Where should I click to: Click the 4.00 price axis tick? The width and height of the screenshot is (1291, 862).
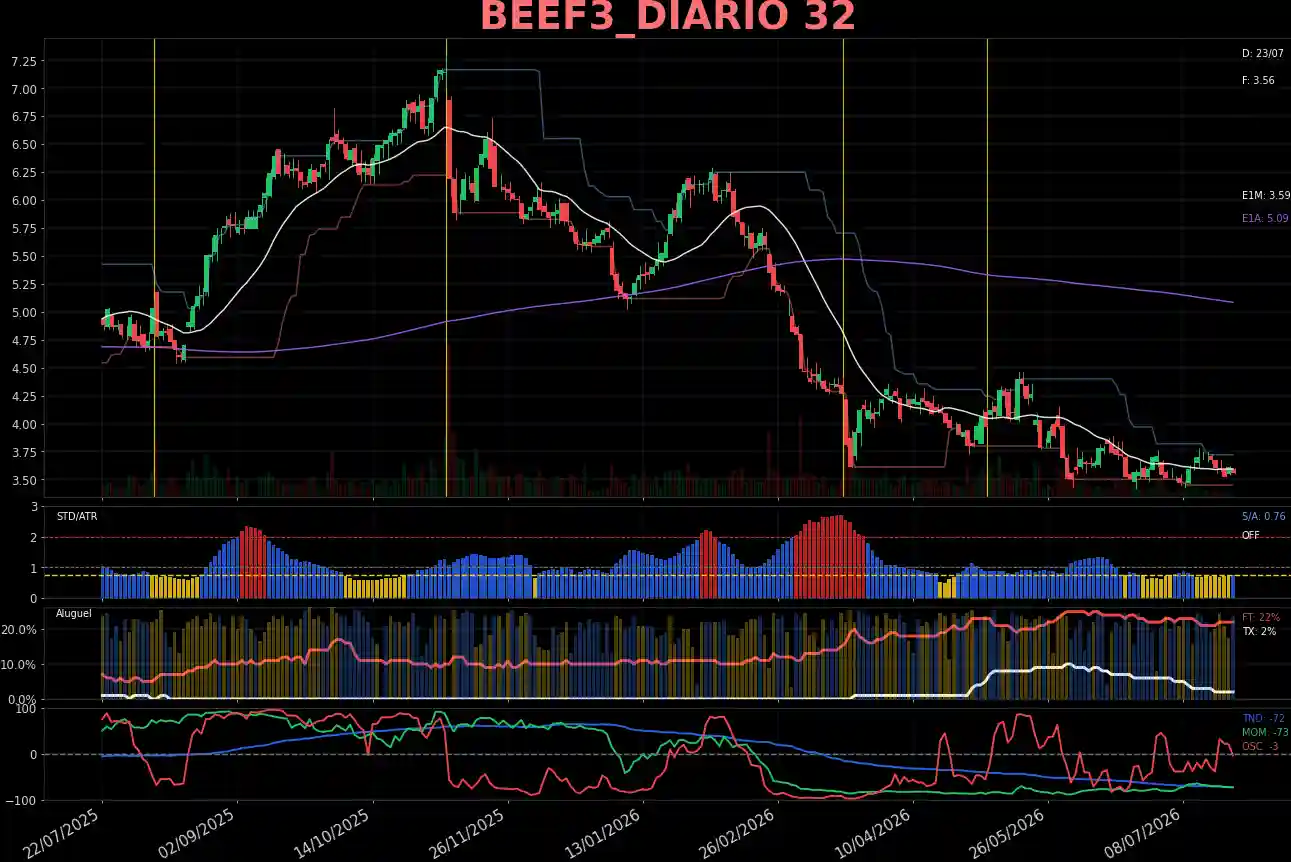24,425
